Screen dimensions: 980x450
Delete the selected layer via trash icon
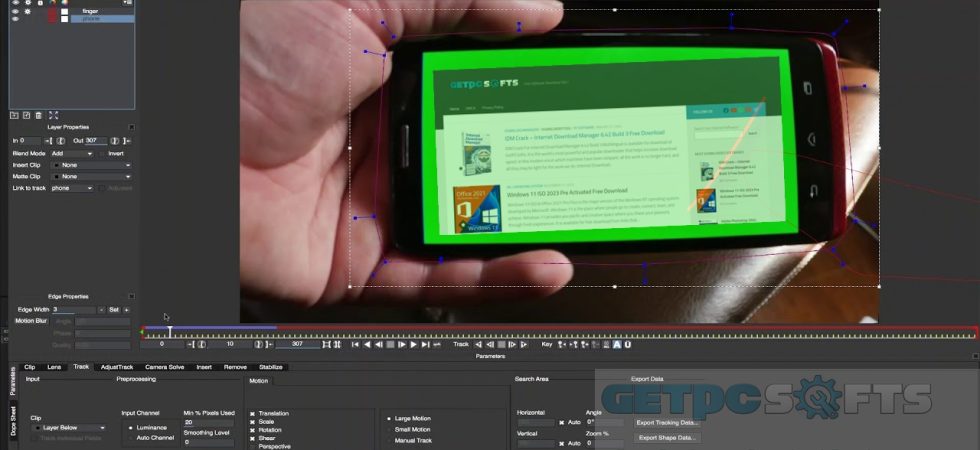tap(38, 115)
